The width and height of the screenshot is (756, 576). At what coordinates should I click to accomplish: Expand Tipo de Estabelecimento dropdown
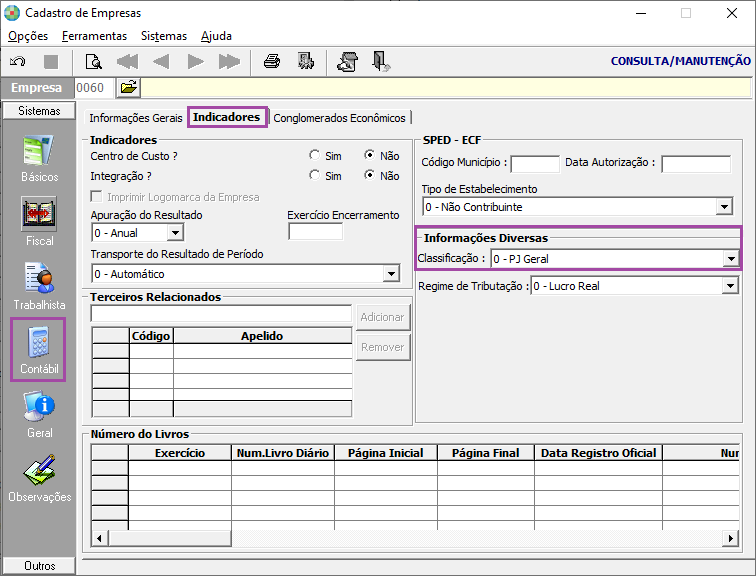point(724,207)
